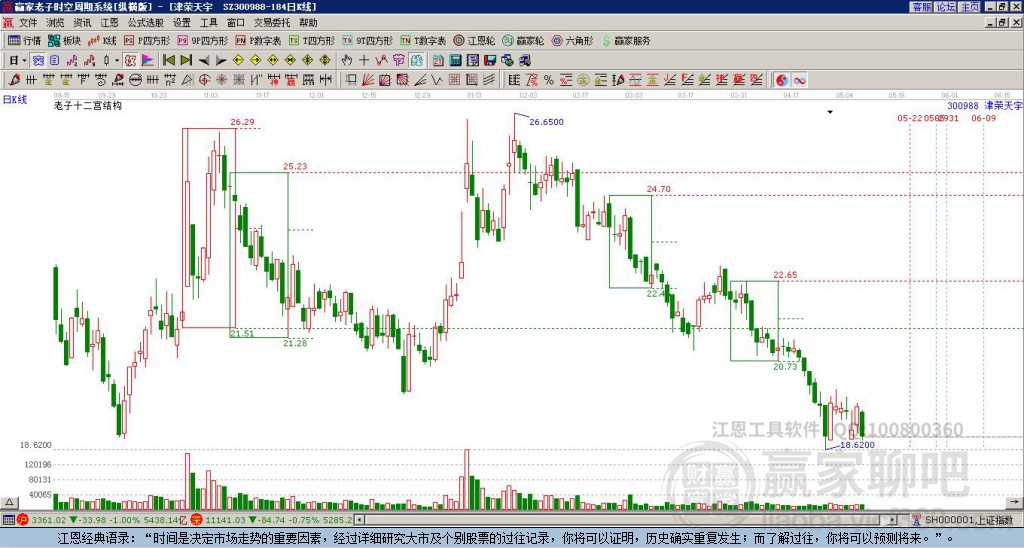
Task: Click the small triangle volume panel button
Action: click(x=9, y=502)
